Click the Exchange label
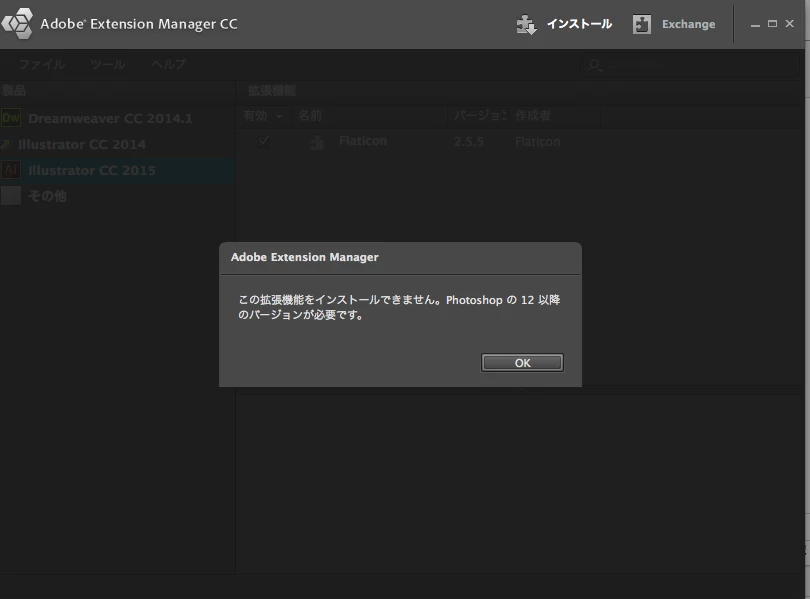Viewport: 810px width, 599px height. [x=689, y=24]
